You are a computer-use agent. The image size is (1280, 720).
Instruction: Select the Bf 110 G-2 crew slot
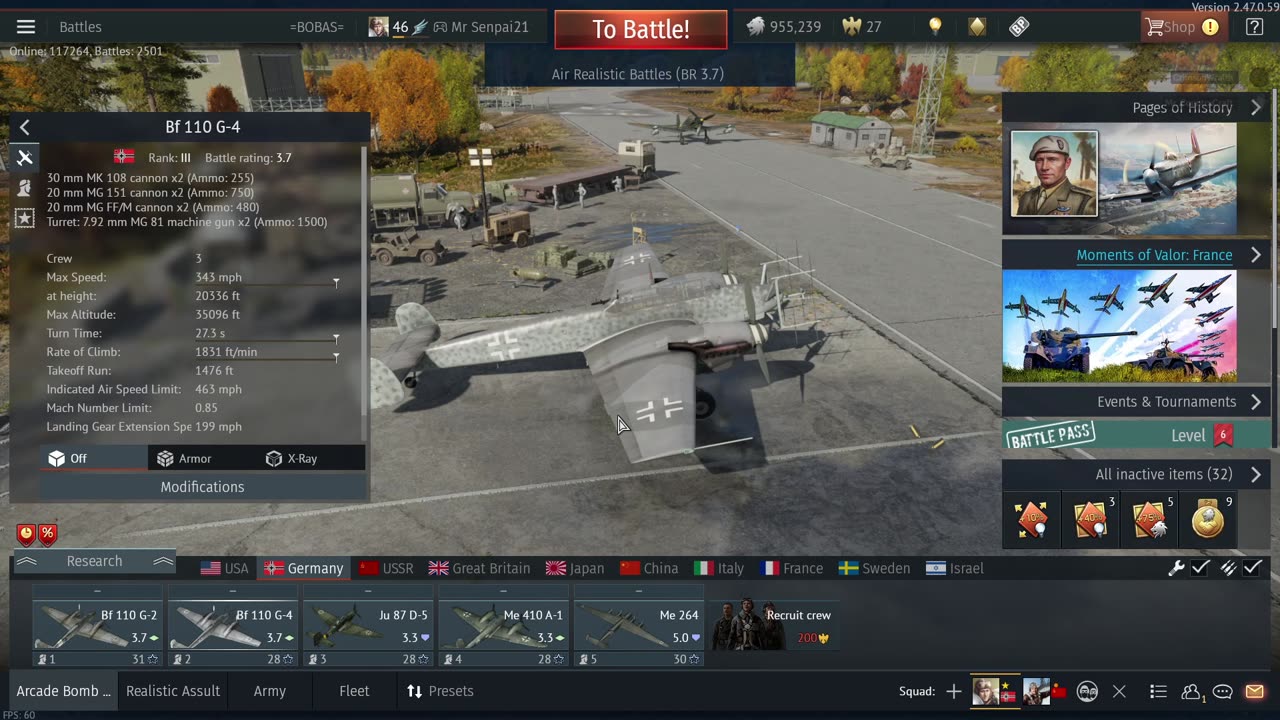(x=97, y=626)
